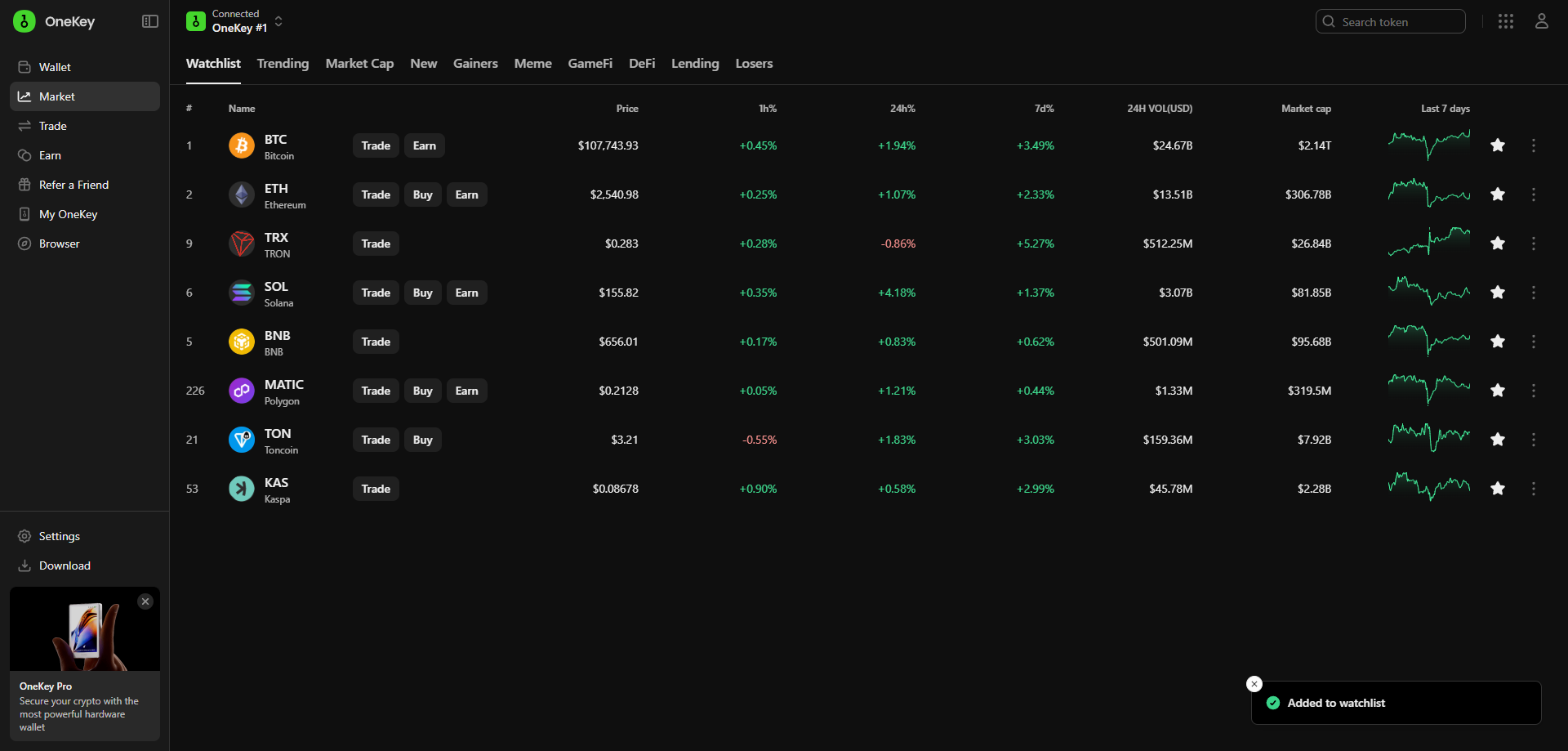1568x751 pixels.
Task: Open Browser in the sidebar
Action: pos(85,244)
